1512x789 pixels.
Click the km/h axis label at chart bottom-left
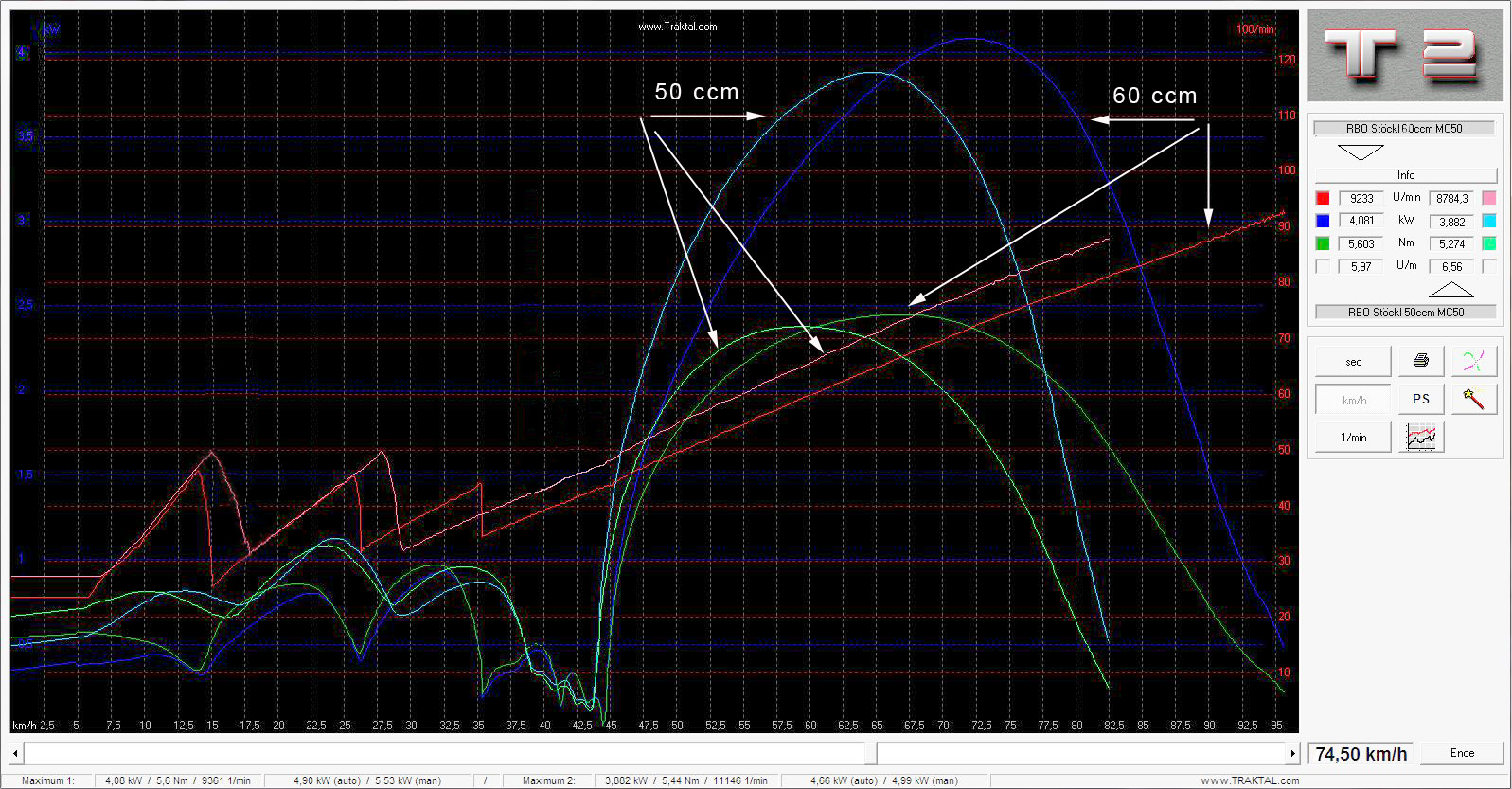(x=24, y=726)
